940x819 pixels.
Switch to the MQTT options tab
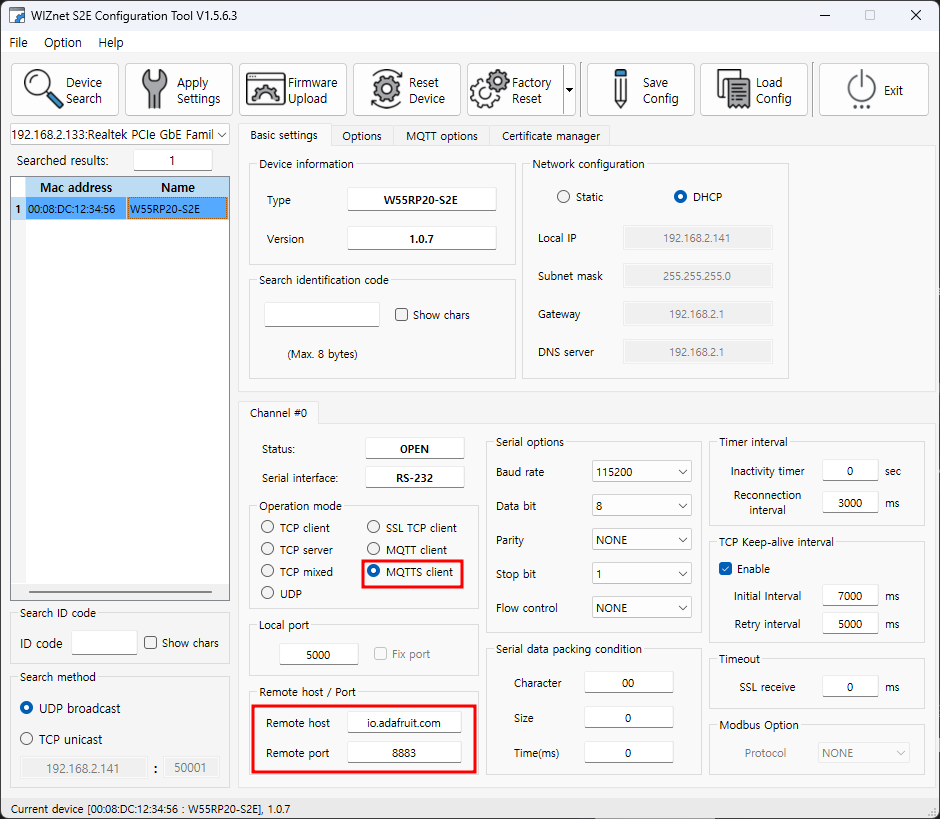(x=441, y=136)
